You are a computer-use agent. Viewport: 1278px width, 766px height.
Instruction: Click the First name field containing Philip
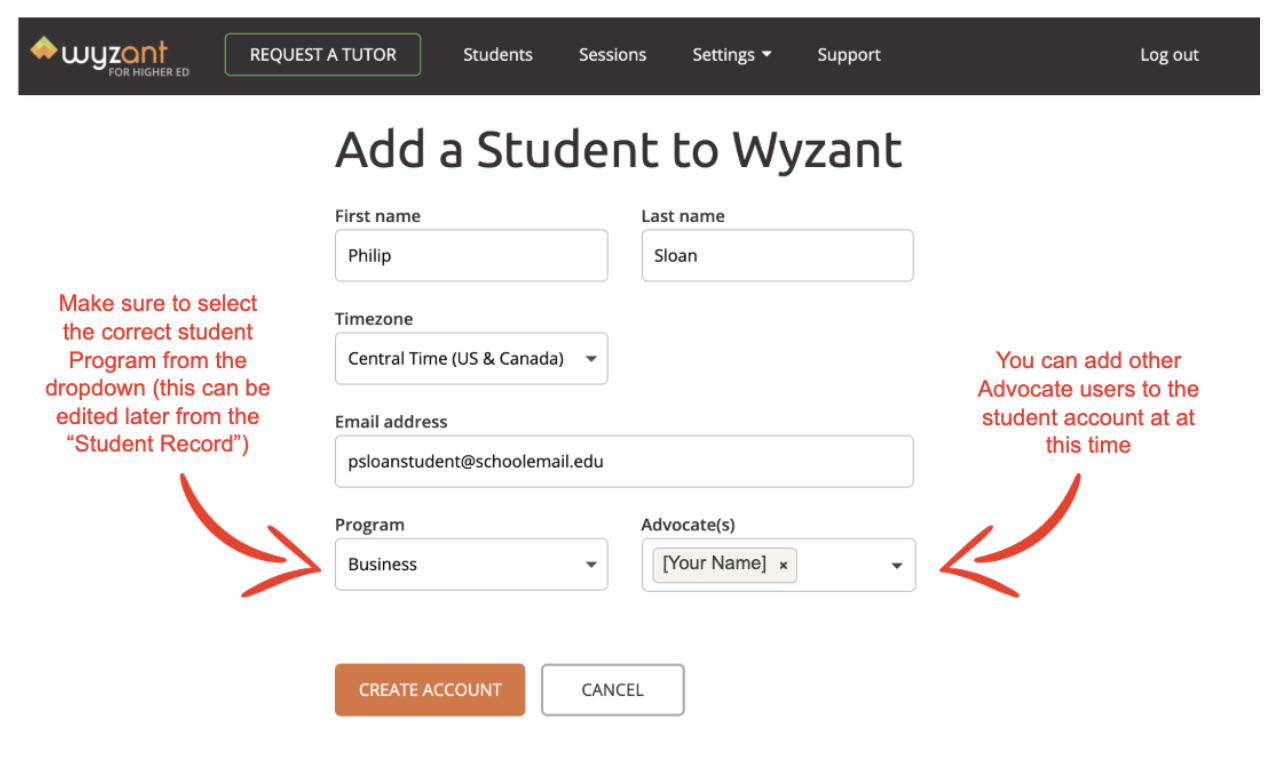[471, 255]
